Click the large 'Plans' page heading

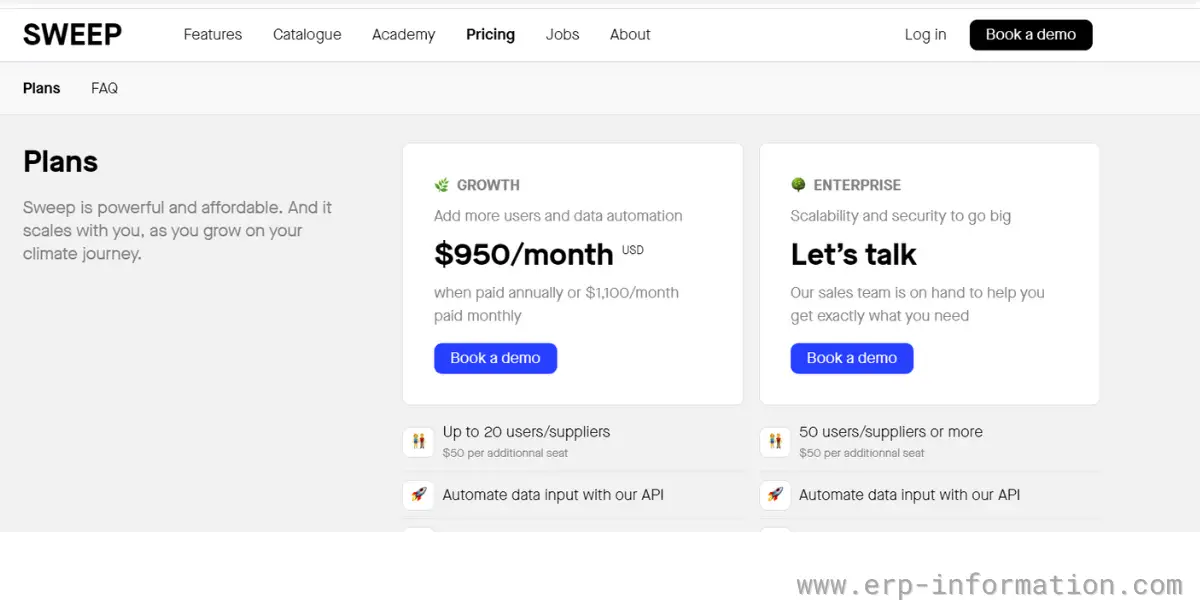point(60,162)
